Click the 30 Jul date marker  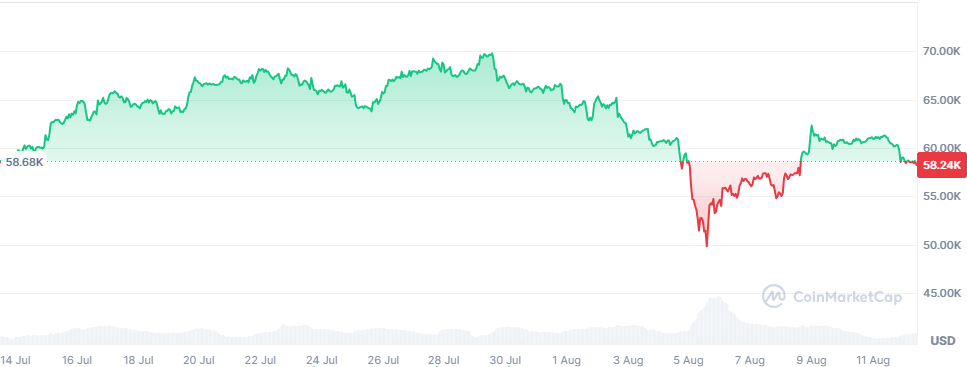coord(505,360)
